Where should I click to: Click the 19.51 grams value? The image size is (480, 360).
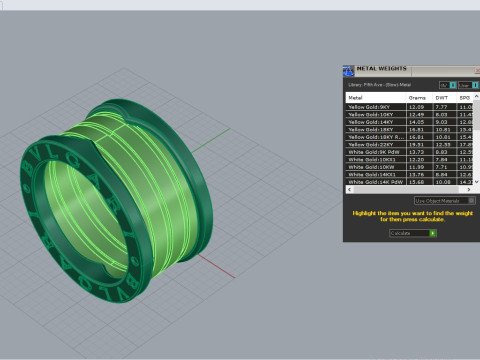coord(416,144)
